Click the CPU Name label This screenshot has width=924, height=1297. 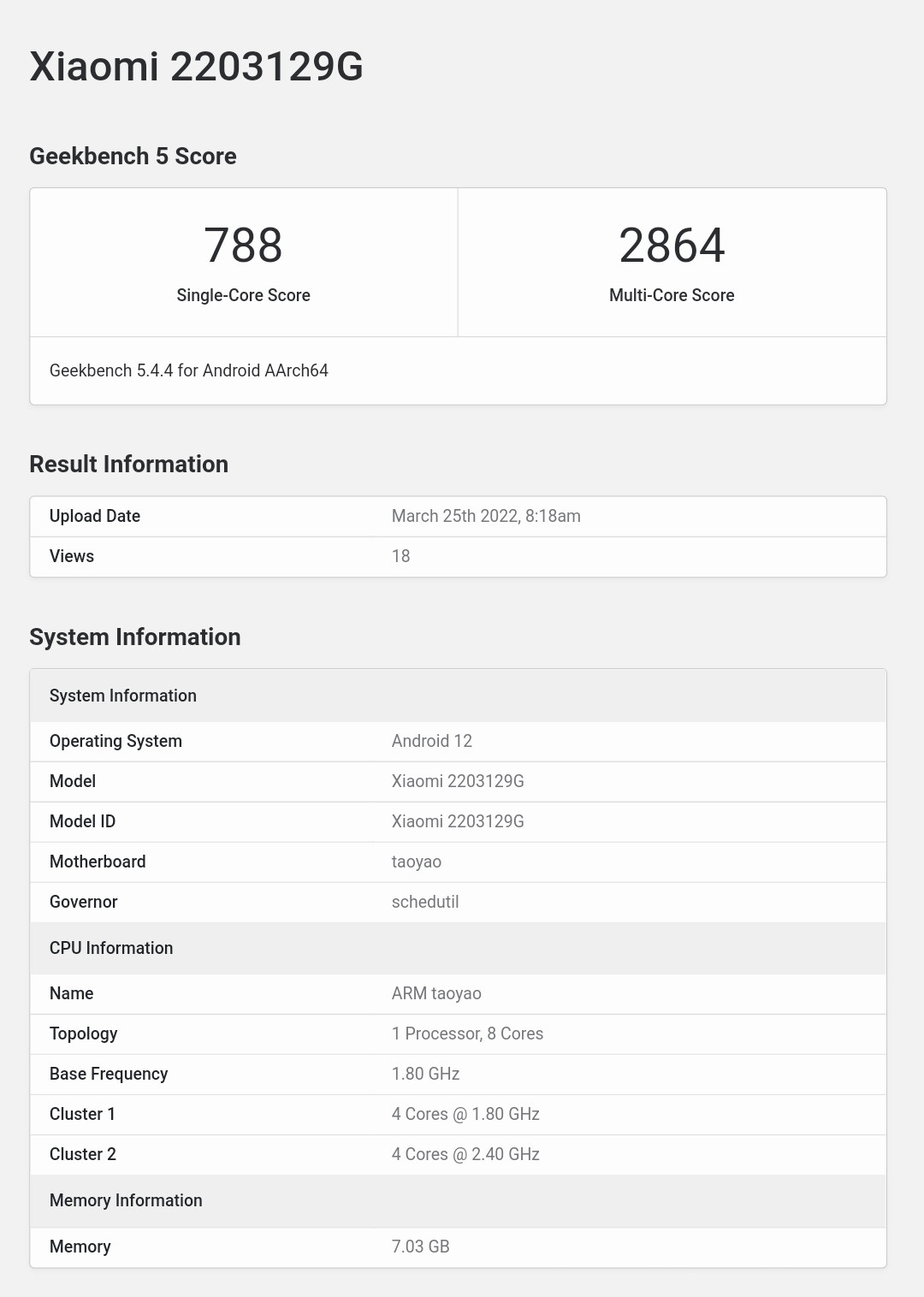coord(72,993)
